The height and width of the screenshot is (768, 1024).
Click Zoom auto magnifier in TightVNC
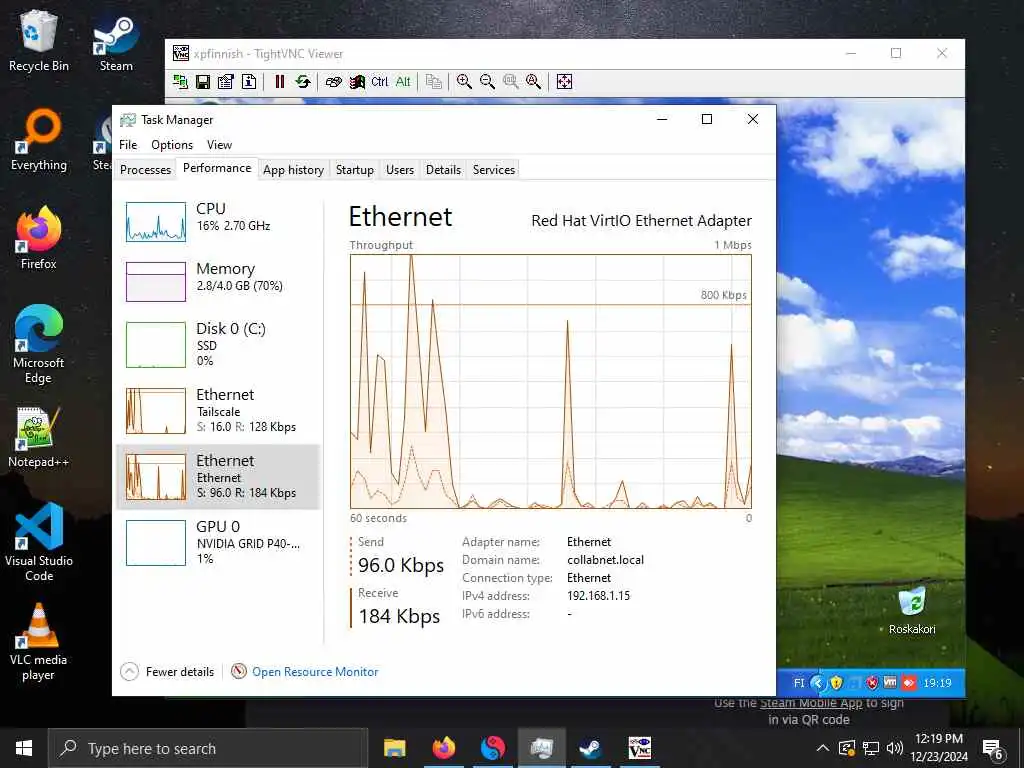(x=534, y=82)
